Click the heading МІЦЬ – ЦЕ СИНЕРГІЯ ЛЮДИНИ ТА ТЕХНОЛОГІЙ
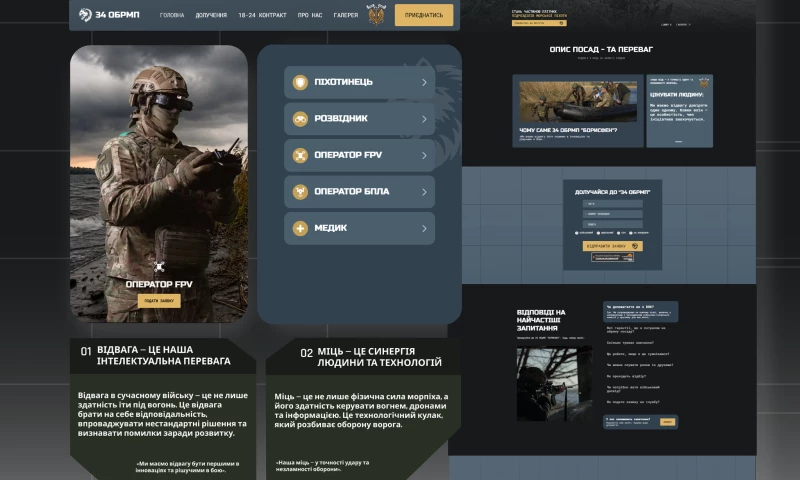This screenshot has height=480, width=800. click(x=380, y=357)
